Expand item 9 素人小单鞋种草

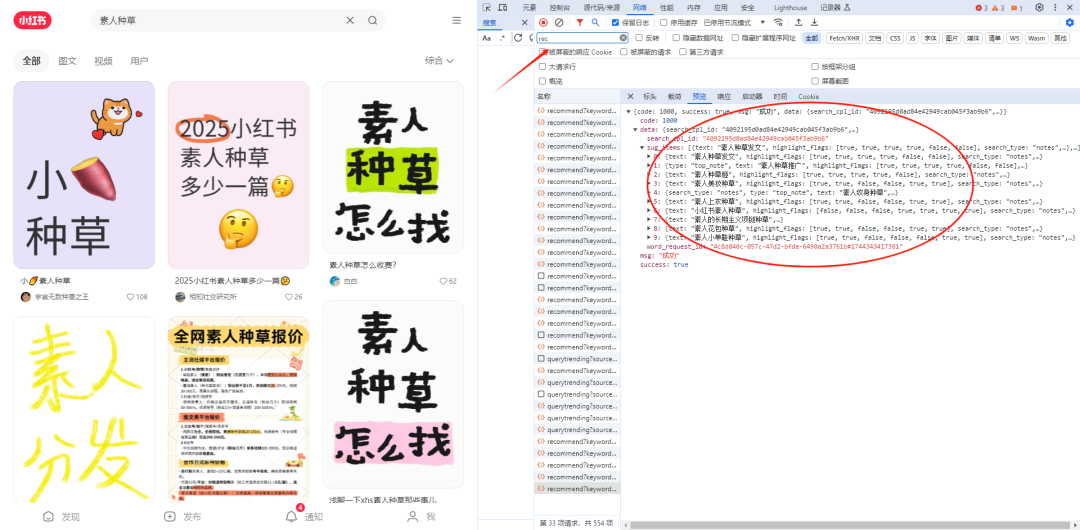click(649, 237)
